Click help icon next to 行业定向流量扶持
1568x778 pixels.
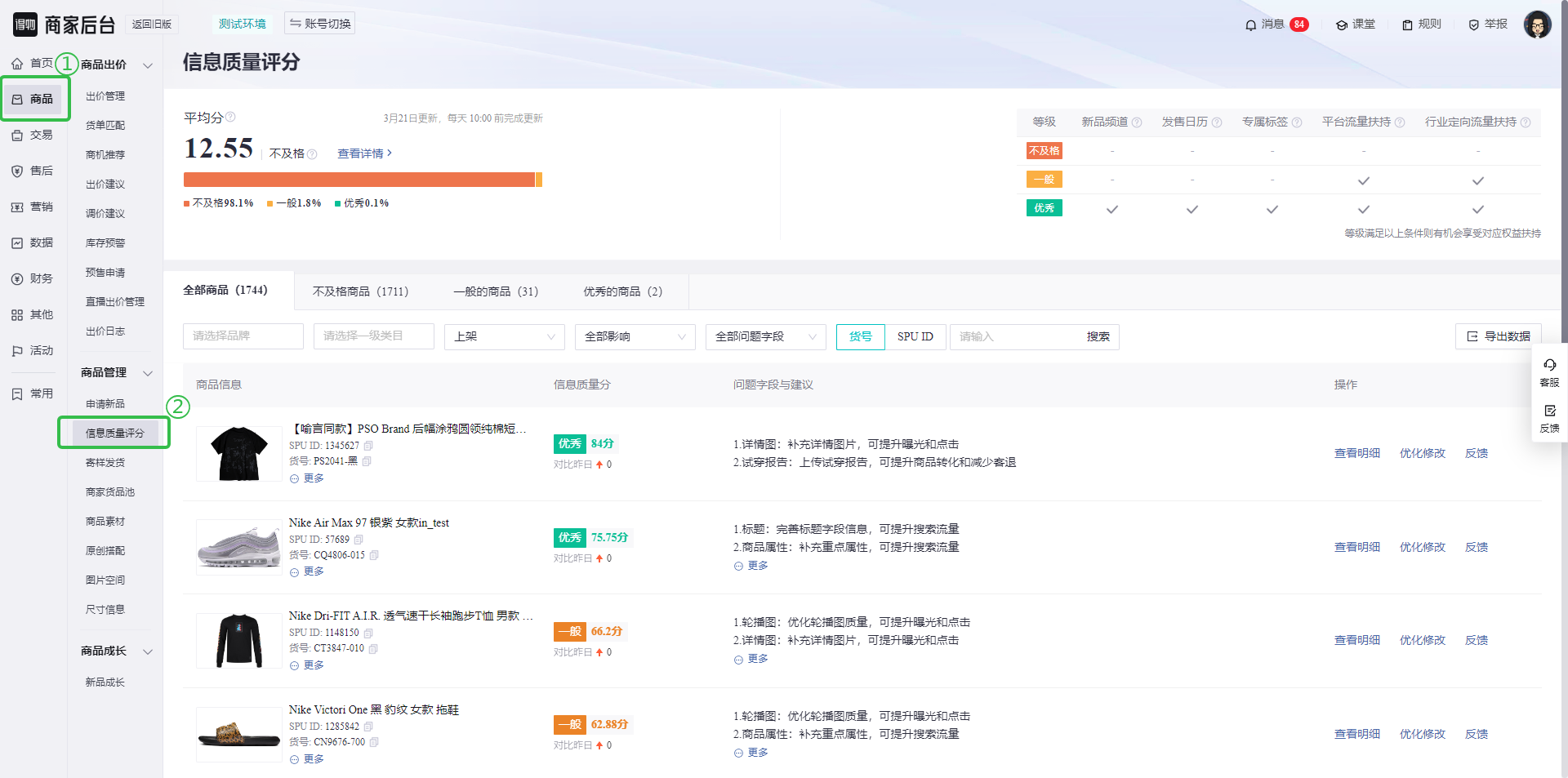[x=1526, y=122]
